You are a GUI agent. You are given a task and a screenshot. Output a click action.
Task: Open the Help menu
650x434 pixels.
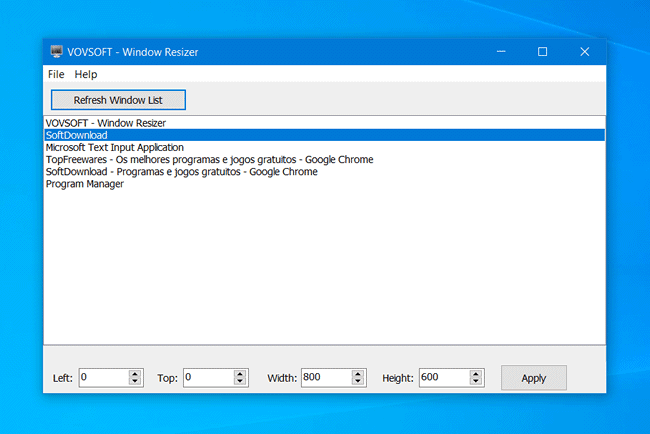[x=86, y=74]
